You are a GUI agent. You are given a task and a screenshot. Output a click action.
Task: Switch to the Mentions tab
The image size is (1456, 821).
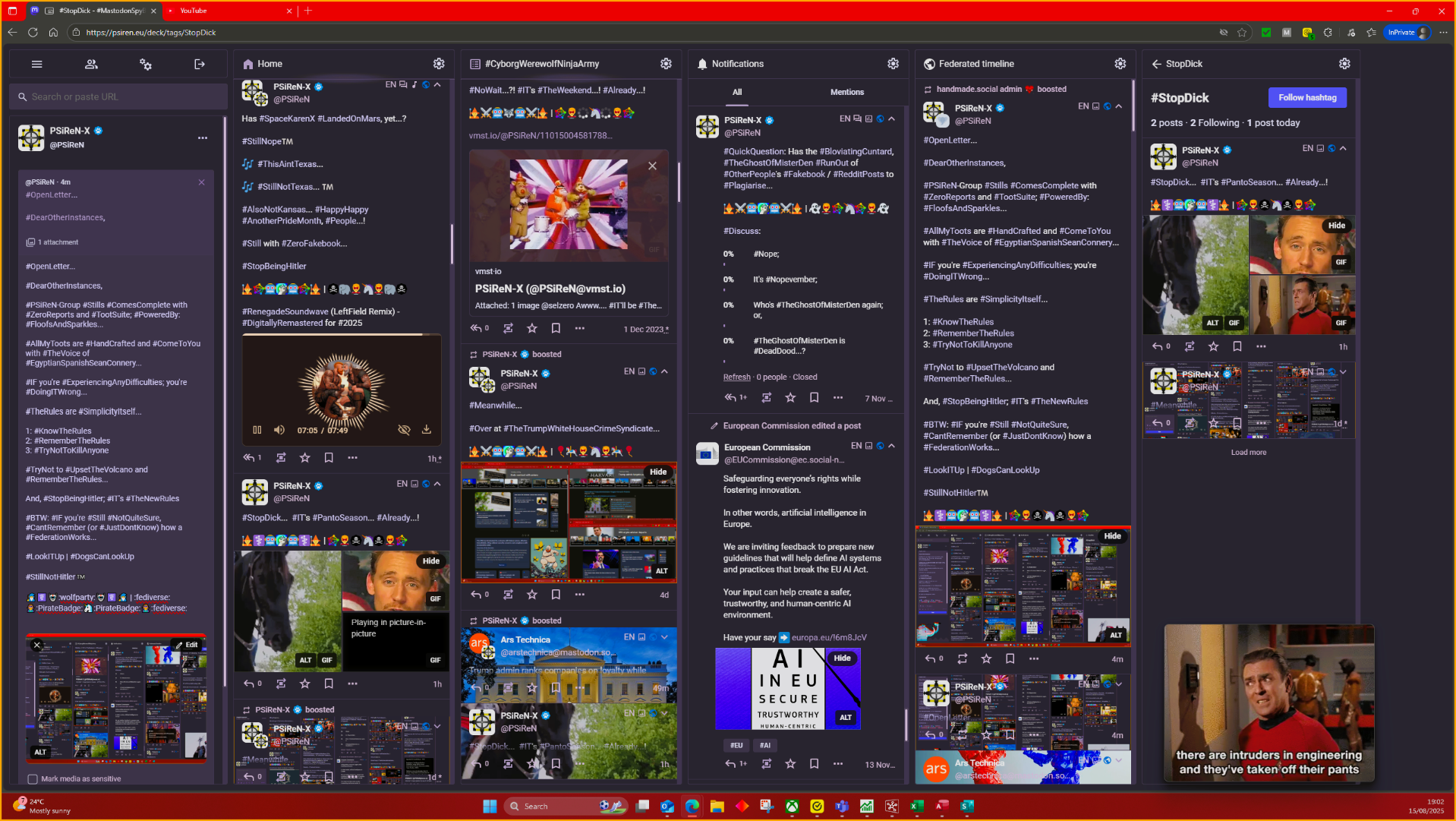click(x=847, y=92)
